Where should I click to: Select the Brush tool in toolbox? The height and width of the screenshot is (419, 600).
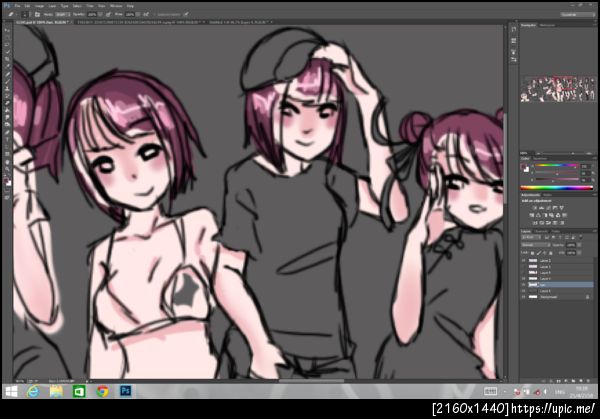[7, 82]
